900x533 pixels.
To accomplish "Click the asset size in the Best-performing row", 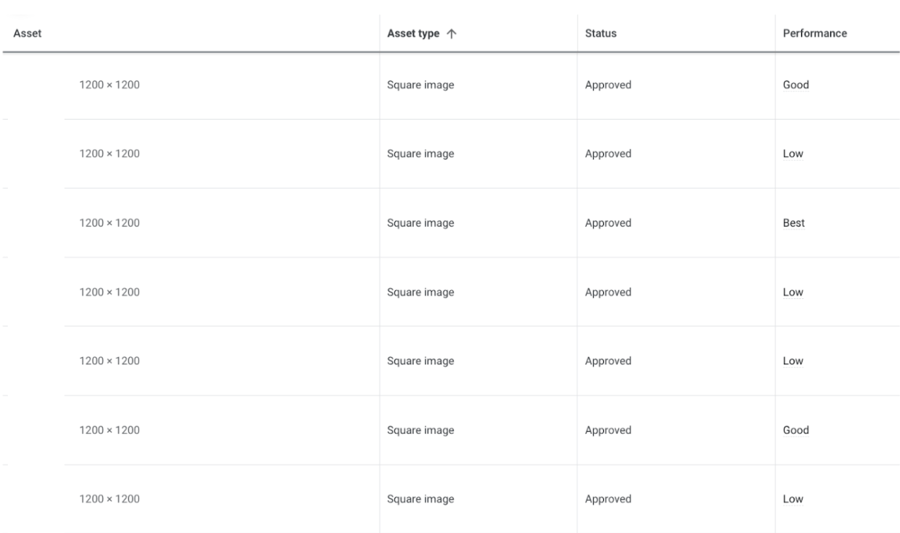I will point(109,223).
